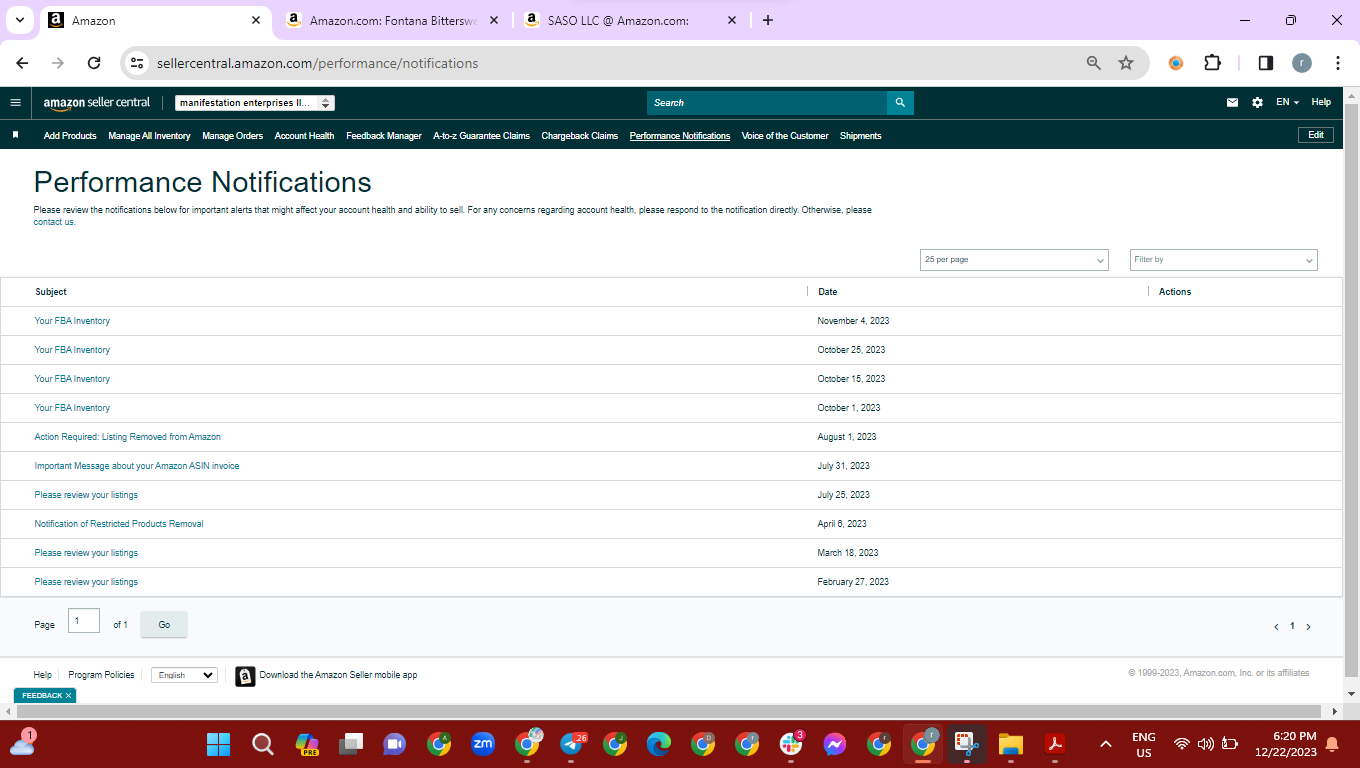This screenshot has width=1360, height=768.
Task: Open the Windows Start menu
Action: pyautogui.click(x=218, y=744)
